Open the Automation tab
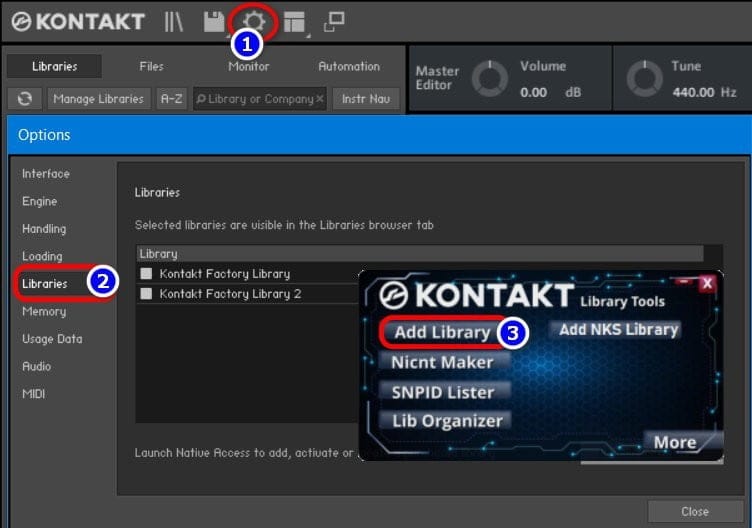Viewport: 752px width, 528px height. pyautogui.click(x=349, y=66)
